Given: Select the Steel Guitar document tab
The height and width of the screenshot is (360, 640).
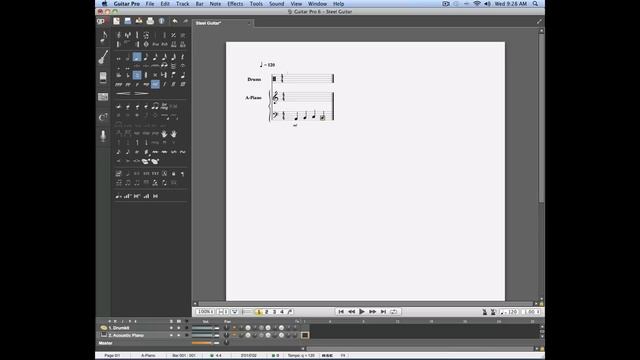Looking at the screenshot, I should [x=222, y=23].
